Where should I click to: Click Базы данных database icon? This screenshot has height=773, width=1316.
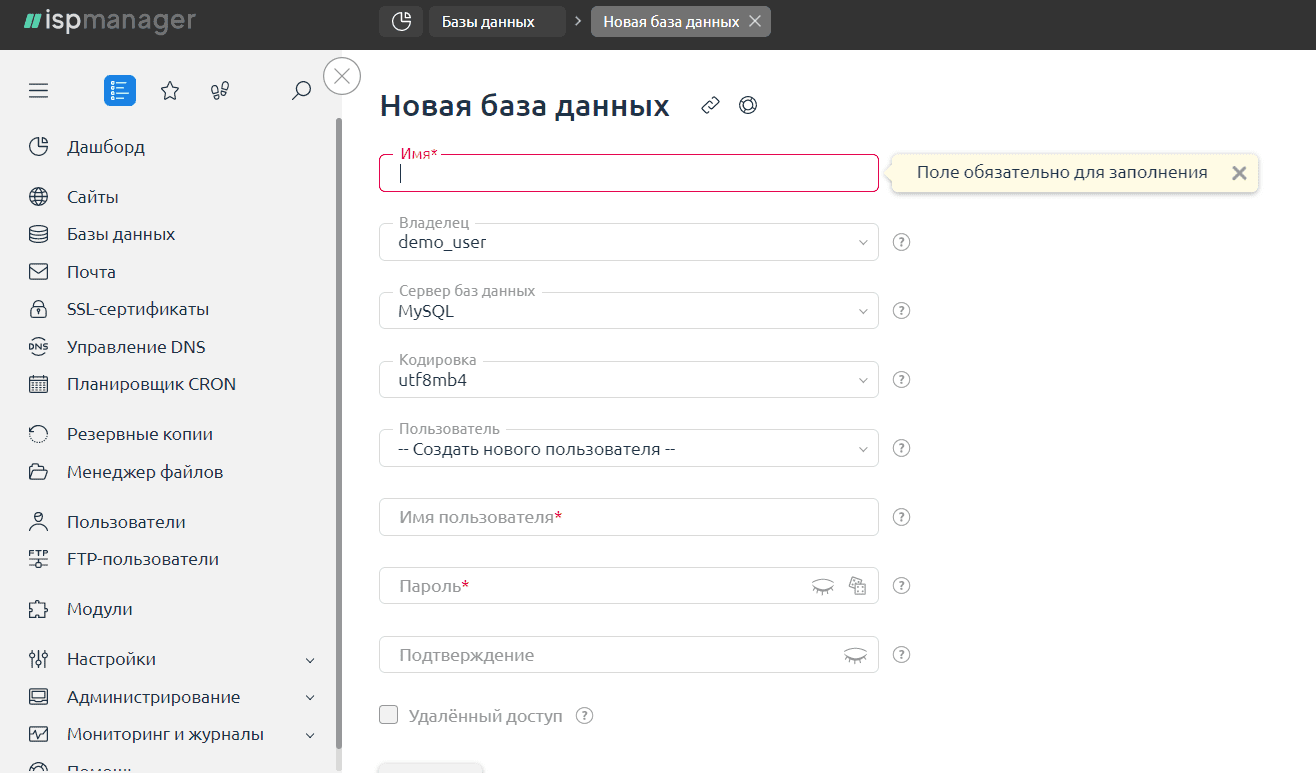[38, 234]
